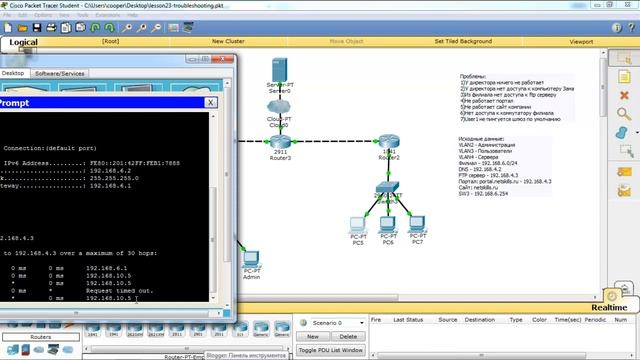Viewport: 640px width, 360px height.
Task: Click the Copy toolbar icon
Action: pos(66,28)
